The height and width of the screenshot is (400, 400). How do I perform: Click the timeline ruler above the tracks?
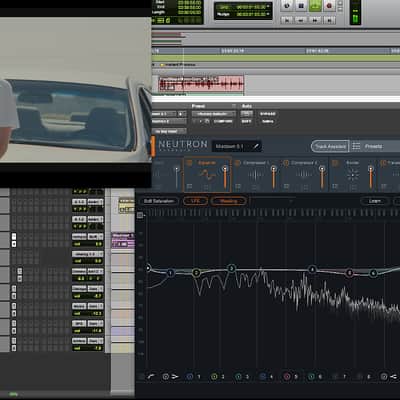click(276, 51)
